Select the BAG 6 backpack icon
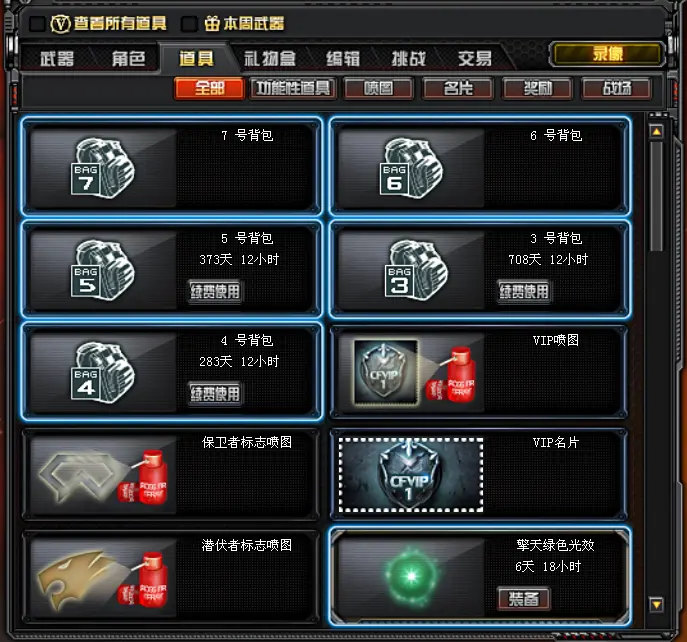The image size is (687, 642). [411, 167]
